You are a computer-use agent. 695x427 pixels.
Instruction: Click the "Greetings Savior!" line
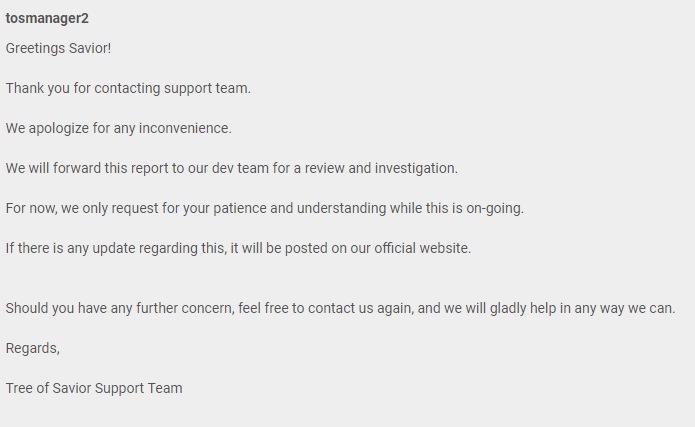point(59,48)
